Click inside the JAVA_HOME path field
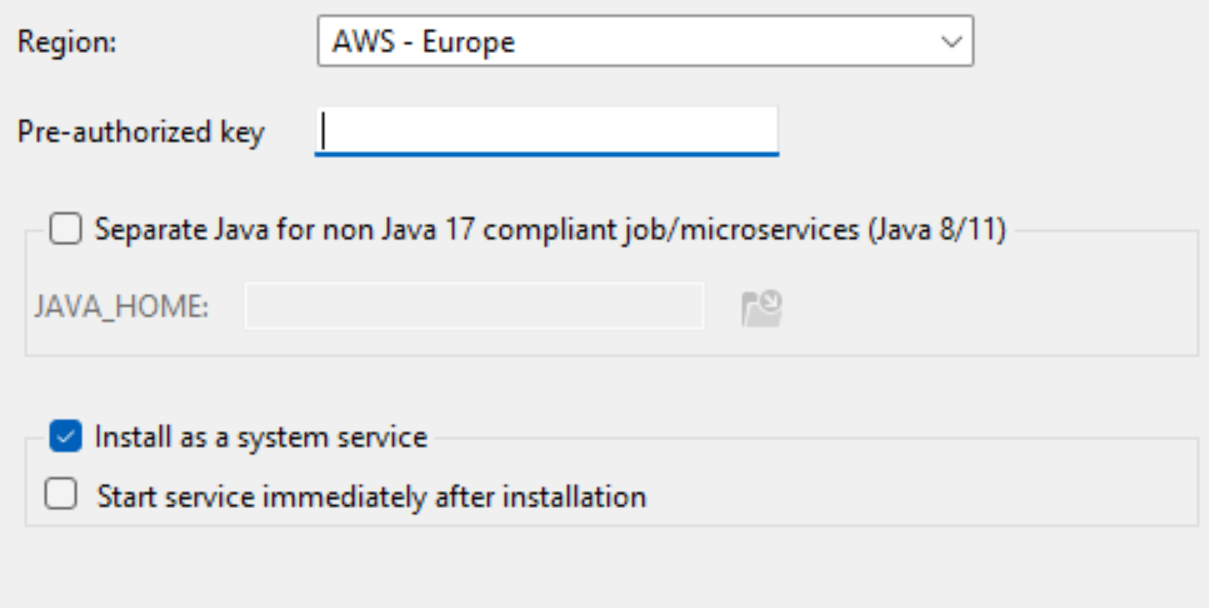Image resolution: width=1209 pixels, height=608 pixels. [474, 307]
